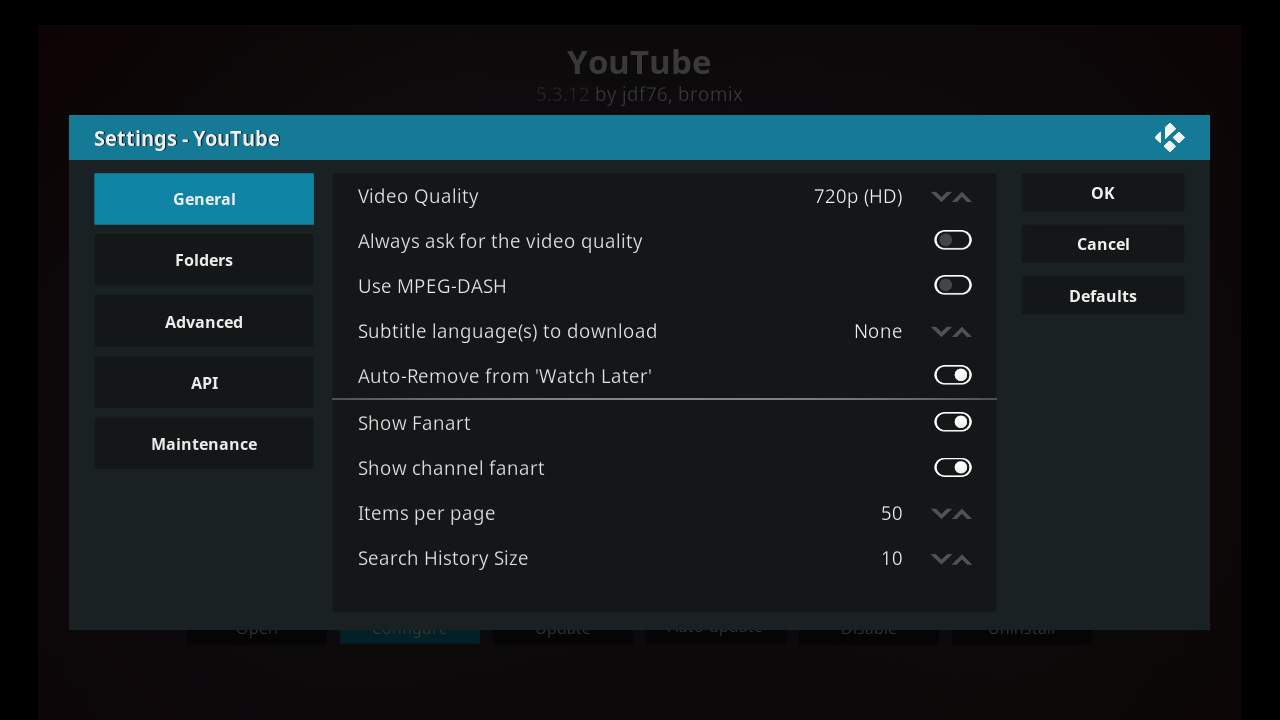Increase Video Quality using the up chevron
This screenshot has width=1280, height=720.
963,196
